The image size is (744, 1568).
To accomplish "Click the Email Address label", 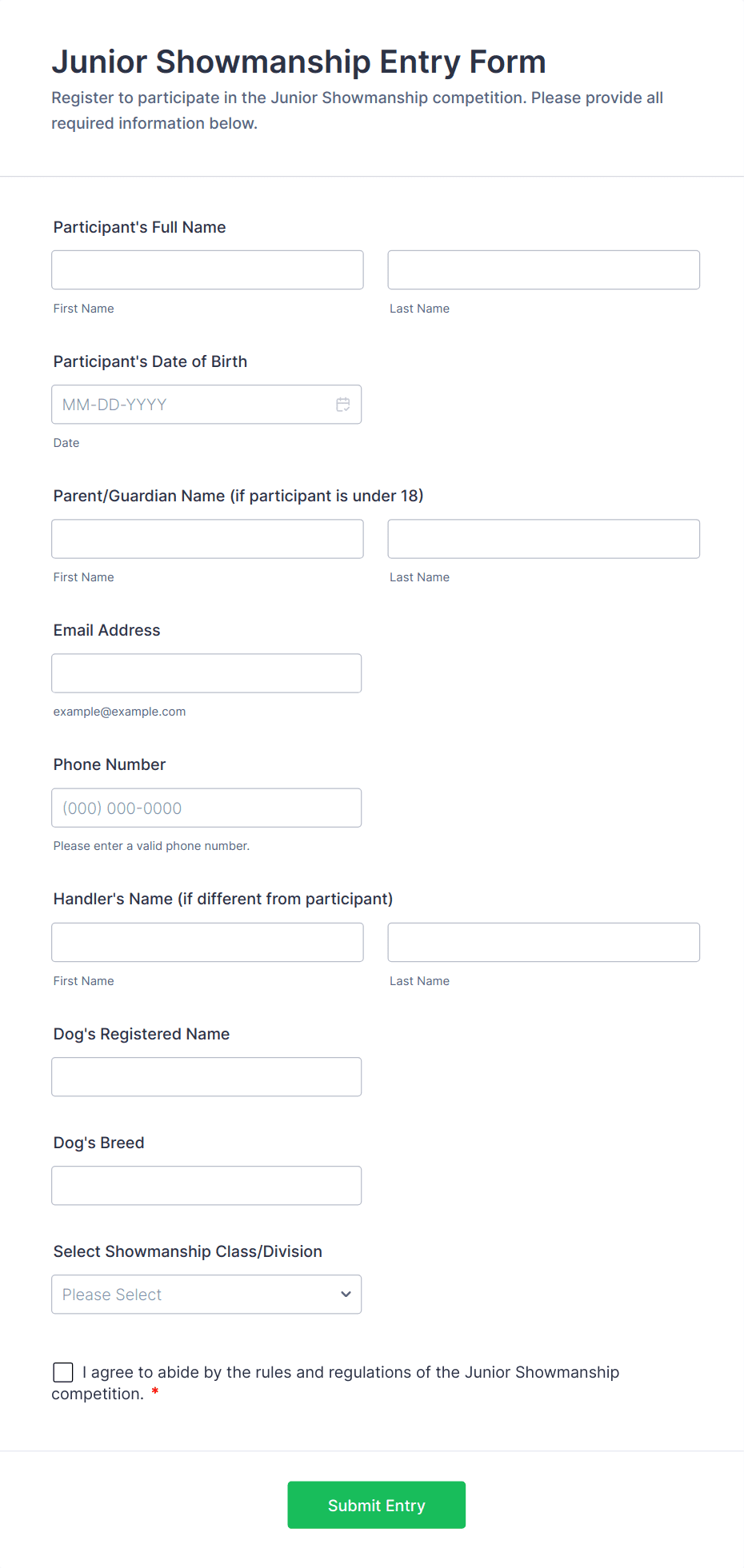I will pyautogui.click(x=106, y=630).
